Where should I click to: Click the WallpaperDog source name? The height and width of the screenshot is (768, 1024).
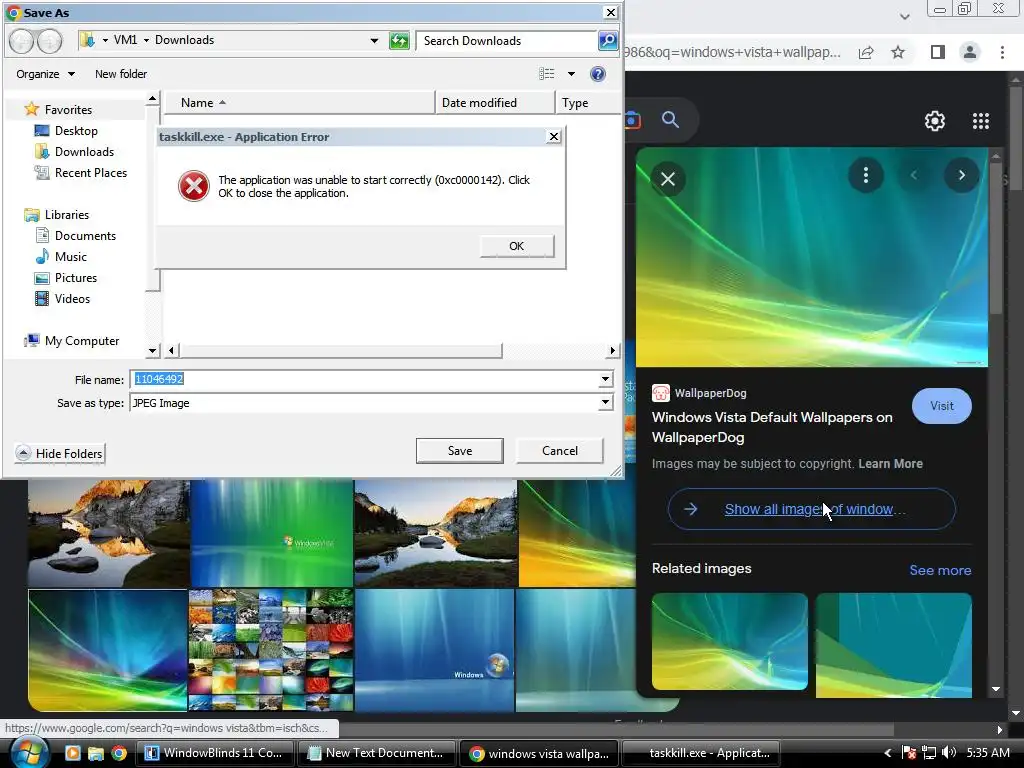point(711,393)
